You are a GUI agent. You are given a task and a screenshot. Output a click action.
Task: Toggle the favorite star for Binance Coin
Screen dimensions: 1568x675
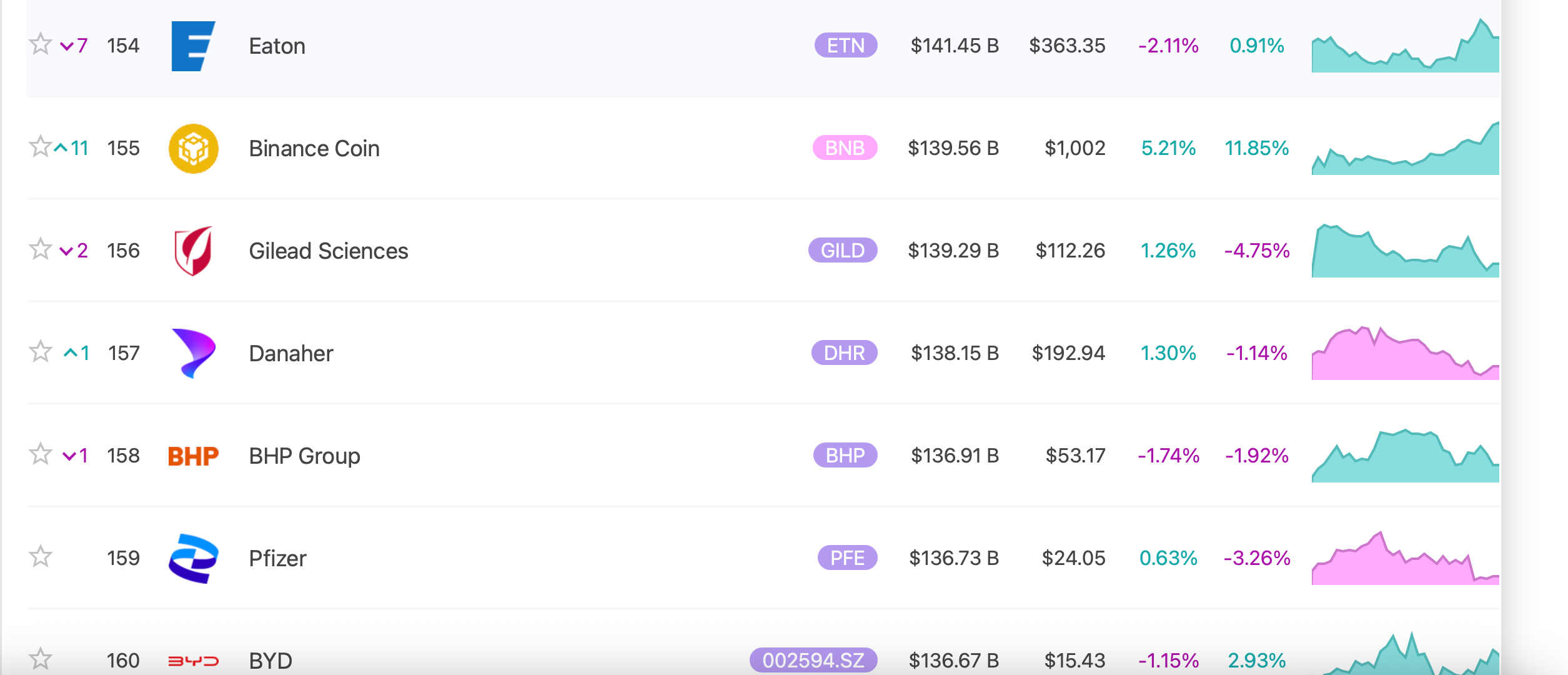(x=41, y=147)
